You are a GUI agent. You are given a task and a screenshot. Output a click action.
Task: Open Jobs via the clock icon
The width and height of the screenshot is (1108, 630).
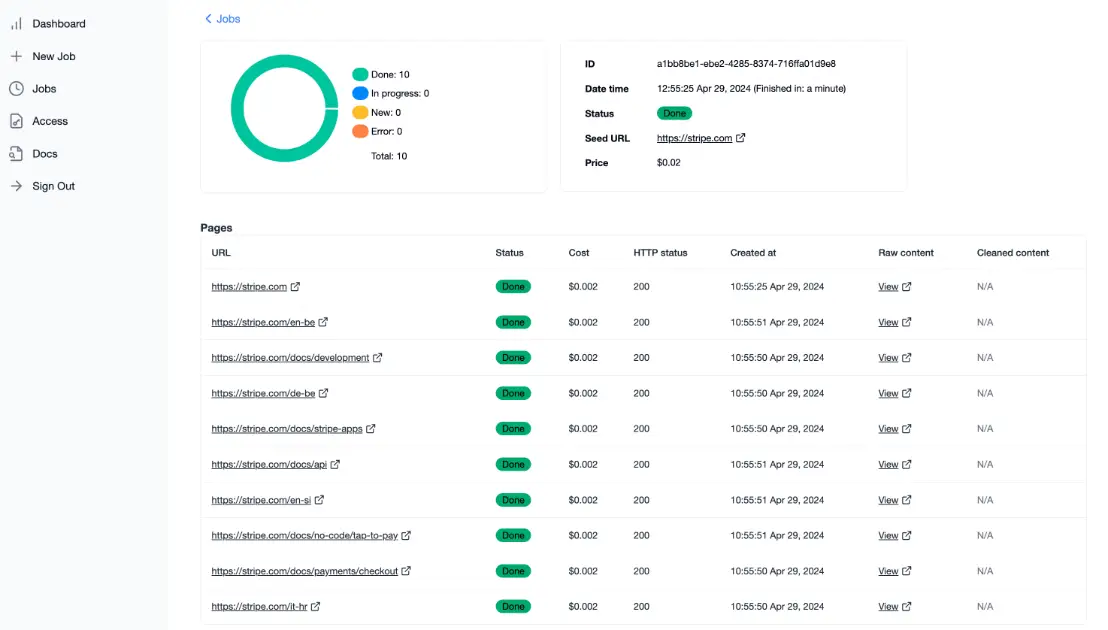click(17, 88)
